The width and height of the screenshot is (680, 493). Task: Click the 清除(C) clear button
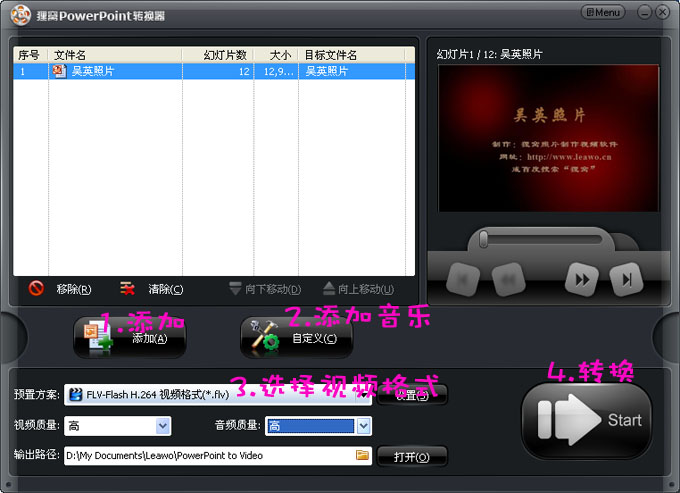[166, 289]
